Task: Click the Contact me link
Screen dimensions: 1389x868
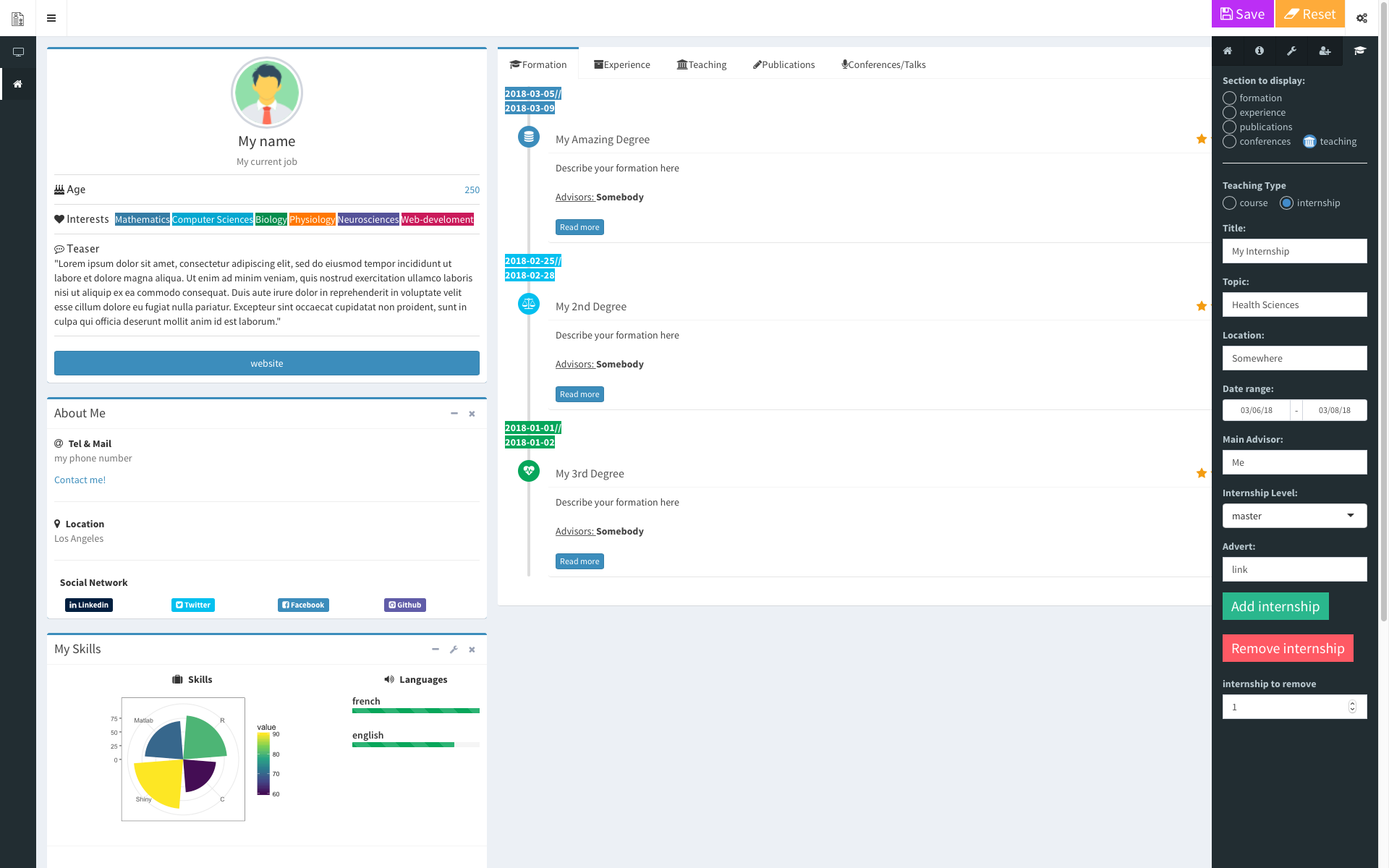Action: pos(79,479)
